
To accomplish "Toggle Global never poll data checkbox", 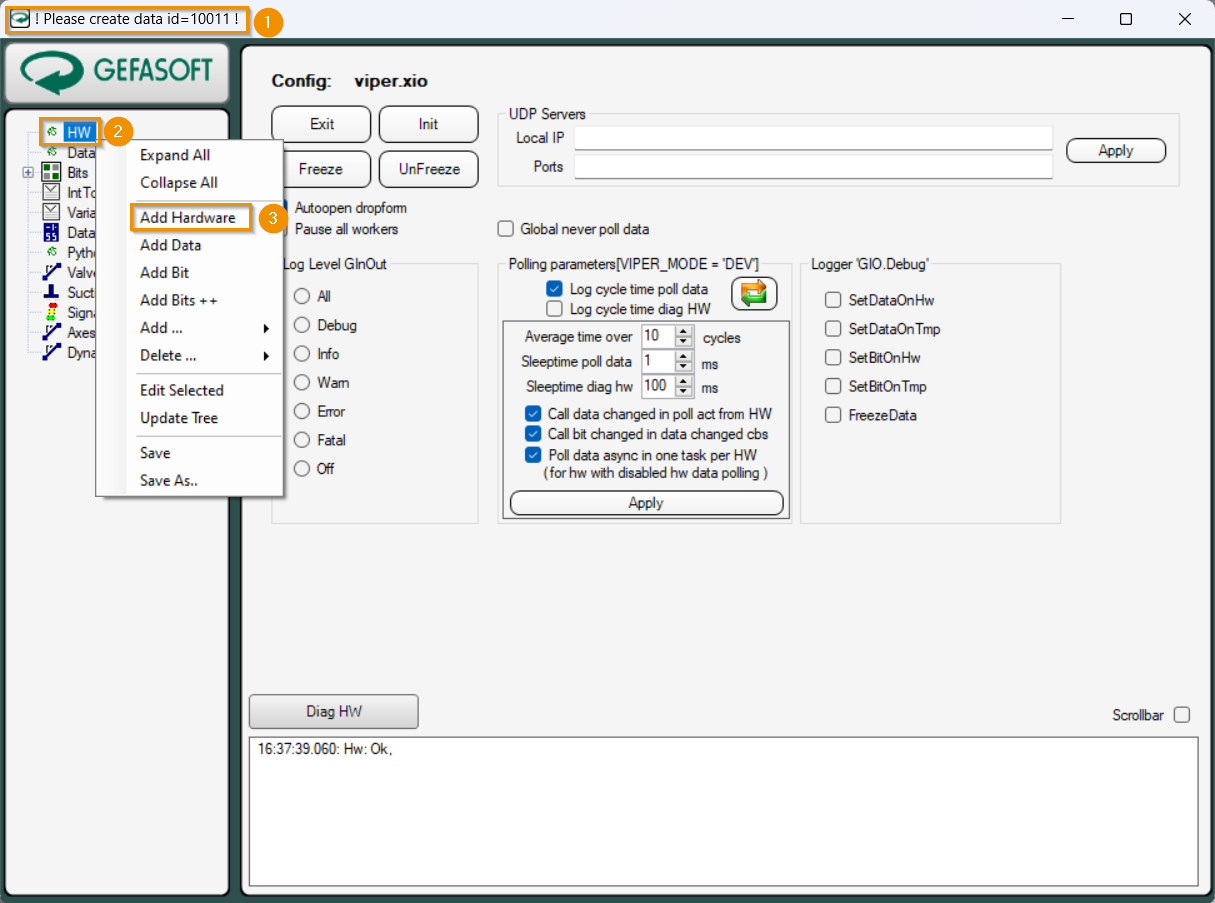I will click(x=505, y=229).
